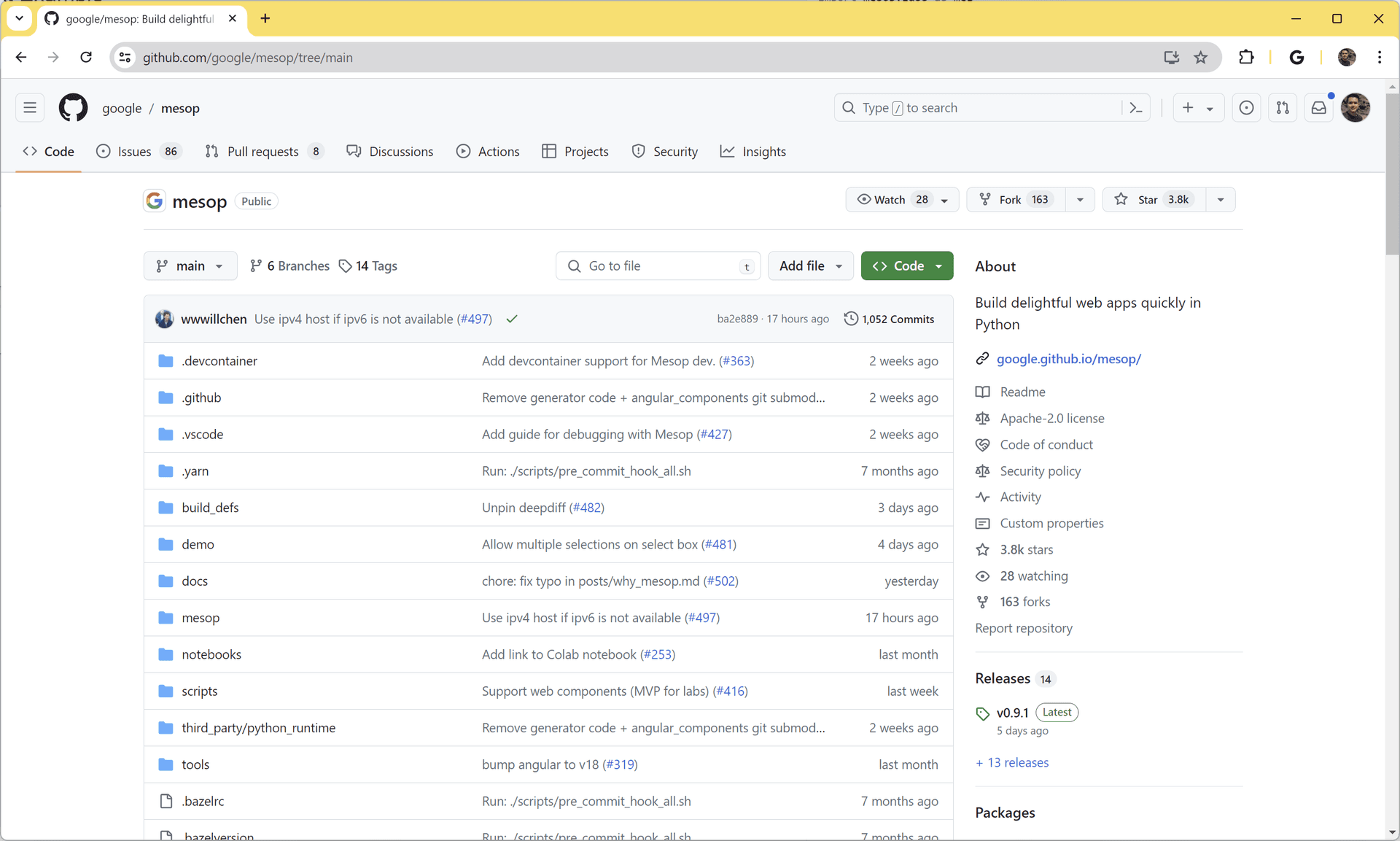View 14 Tags link
Image resolution: width=1400 pixels, height=841 pixels.
[x=368, y=266]
